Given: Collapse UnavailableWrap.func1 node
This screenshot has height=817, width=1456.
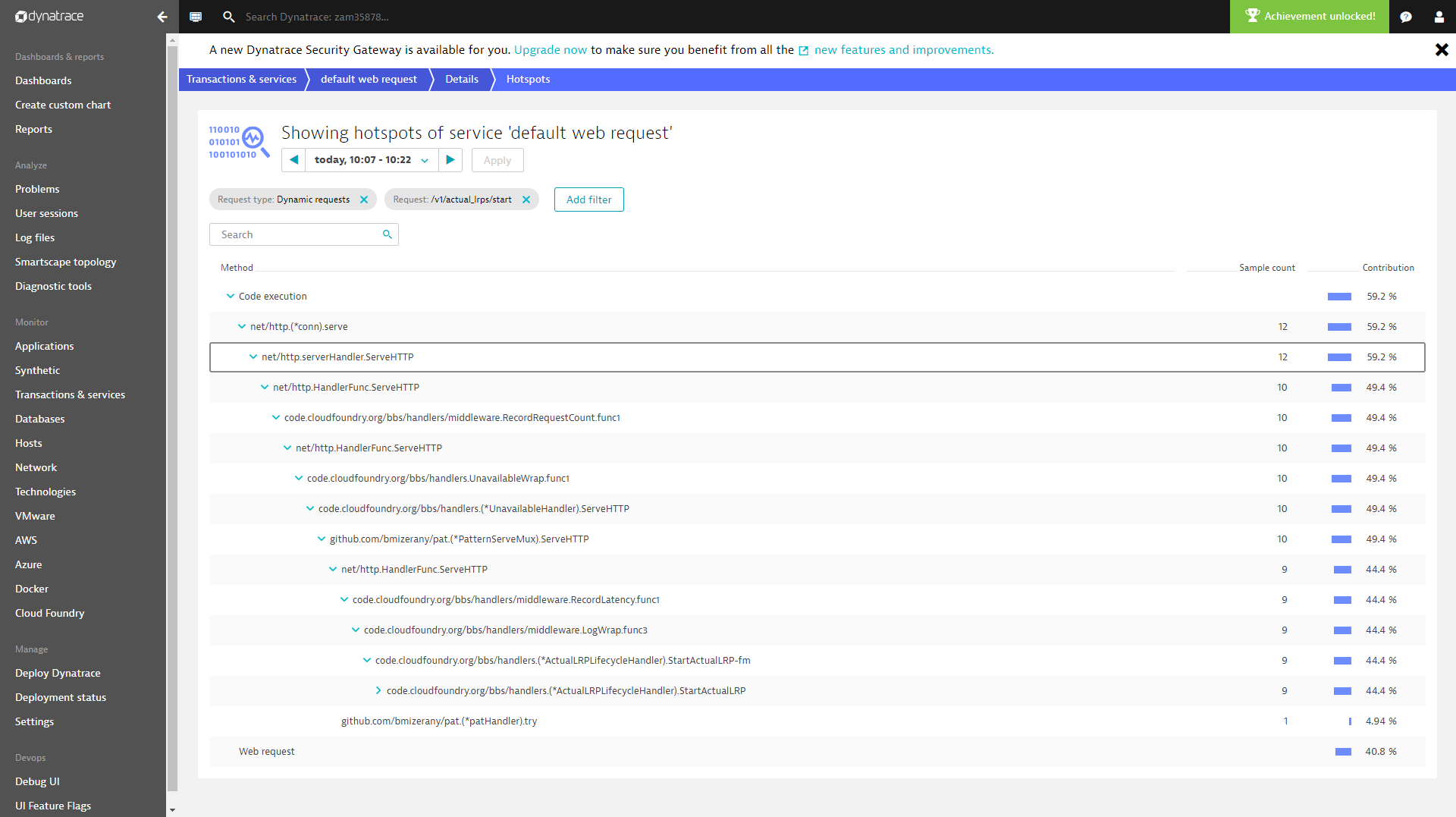Looking at the screenshot, I should point(299,479).
